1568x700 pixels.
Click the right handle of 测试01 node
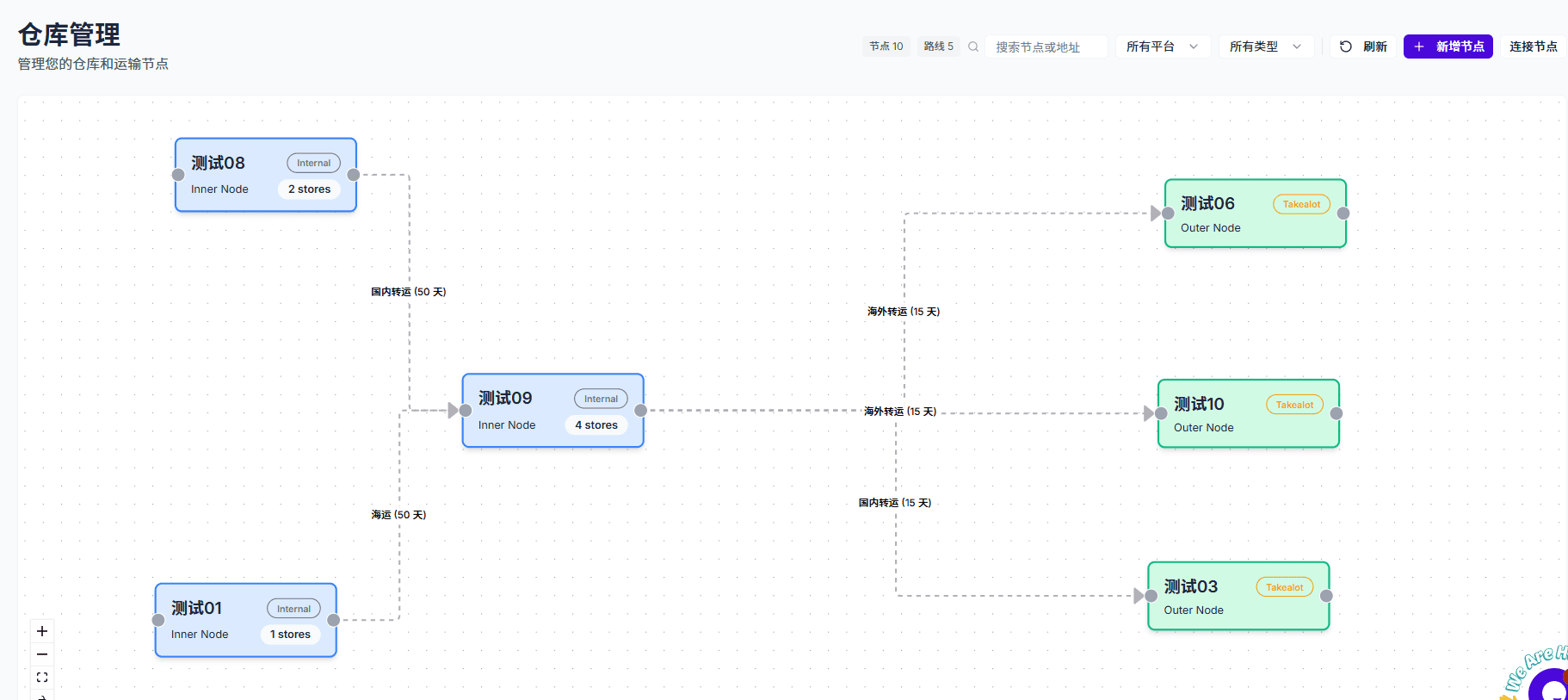pyautogui.click(x=333, y=620)
